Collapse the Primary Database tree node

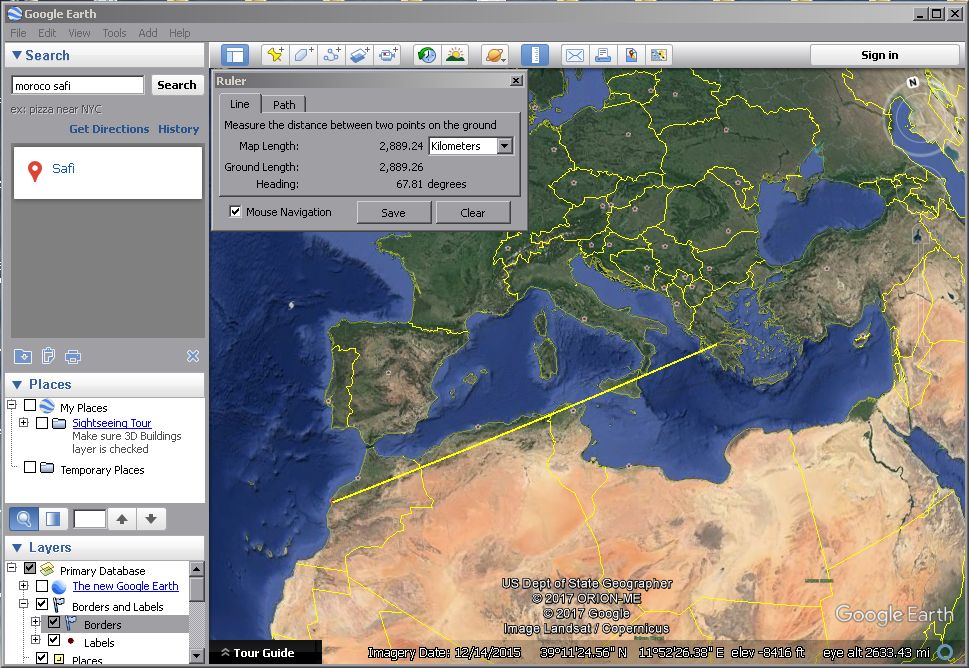pos(12,567)
